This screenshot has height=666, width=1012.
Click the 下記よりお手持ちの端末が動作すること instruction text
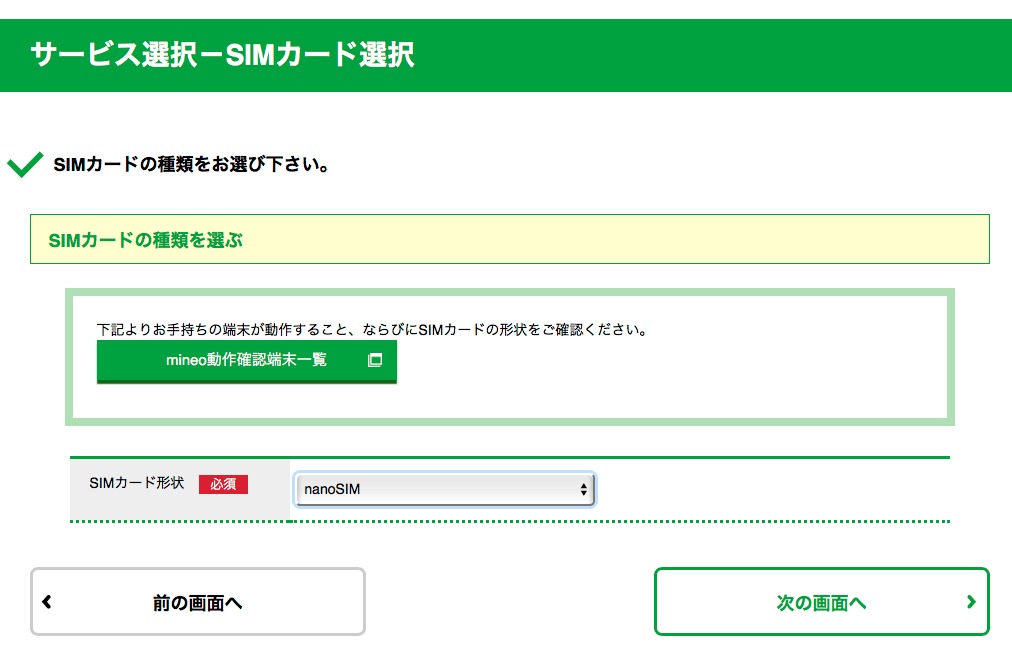(372, 330)
